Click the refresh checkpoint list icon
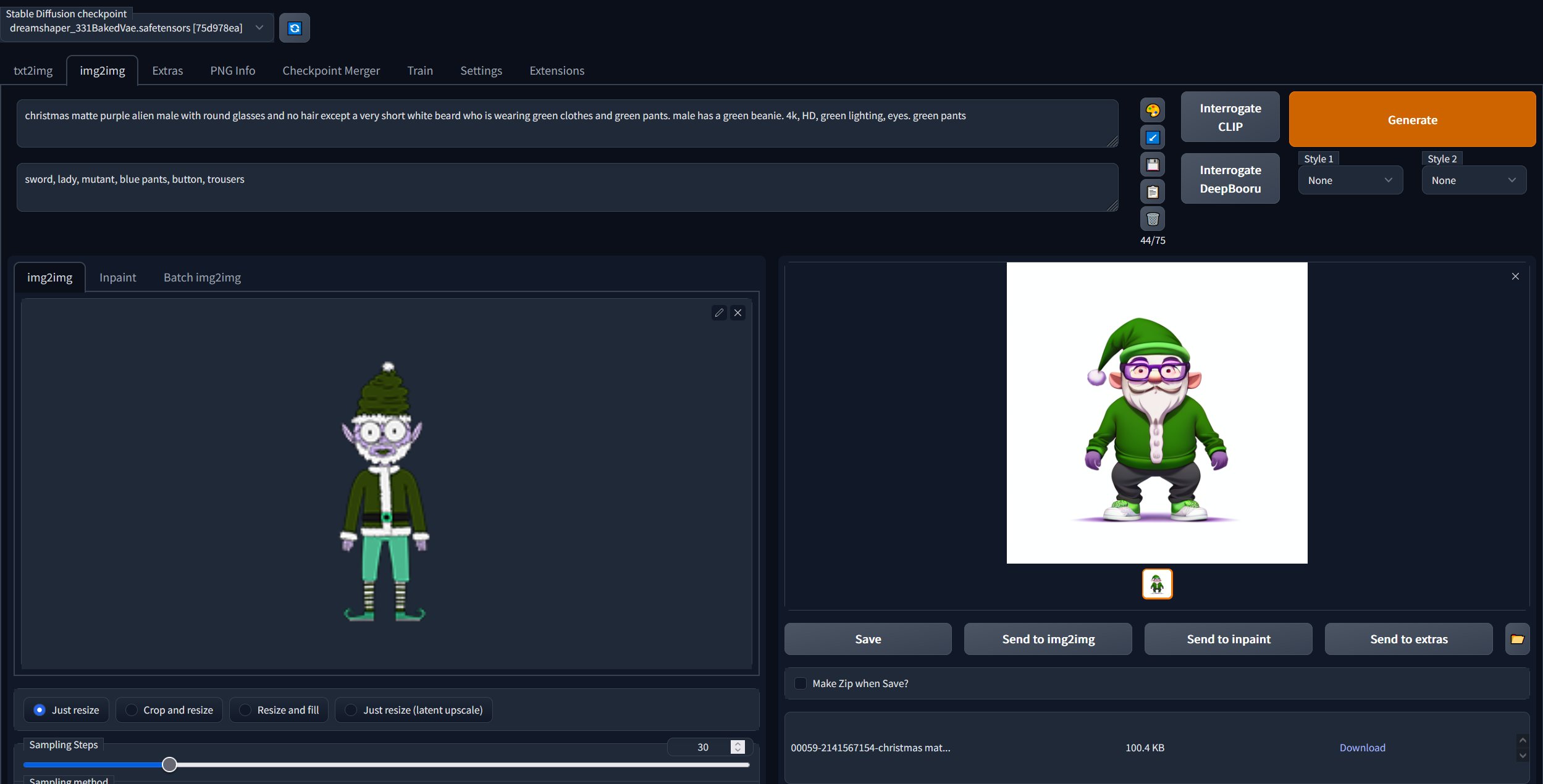The width and height of the screenshot is (1543, 784). coord(295,28)
